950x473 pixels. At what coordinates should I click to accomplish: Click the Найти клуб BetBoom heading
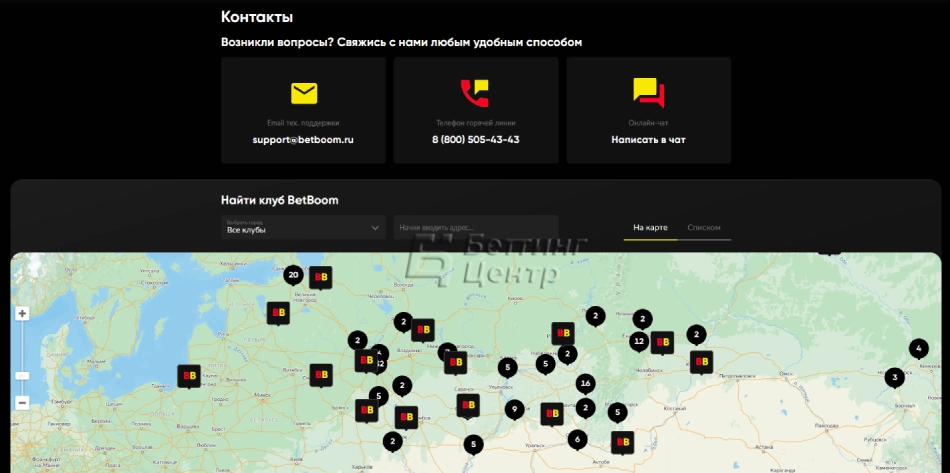280,200
